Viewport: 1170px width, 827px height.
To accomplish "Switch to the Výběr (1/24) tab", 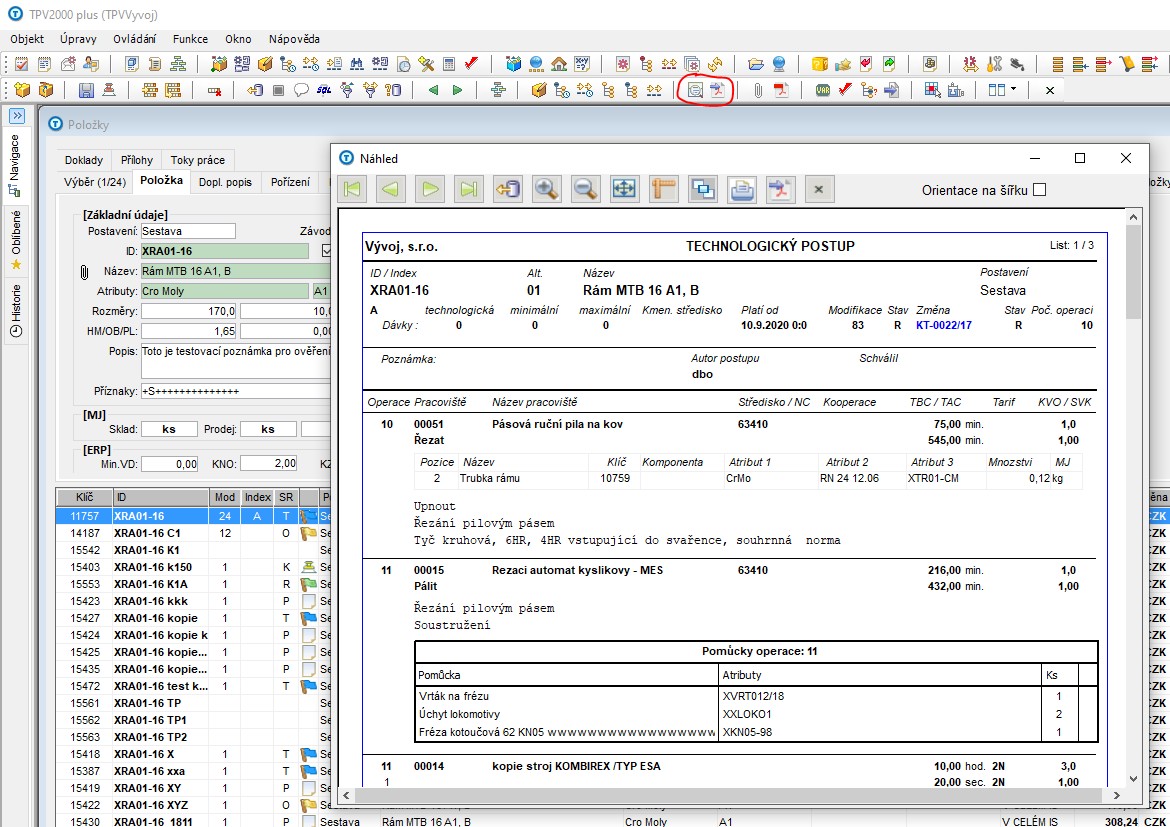I will (95, 181).
